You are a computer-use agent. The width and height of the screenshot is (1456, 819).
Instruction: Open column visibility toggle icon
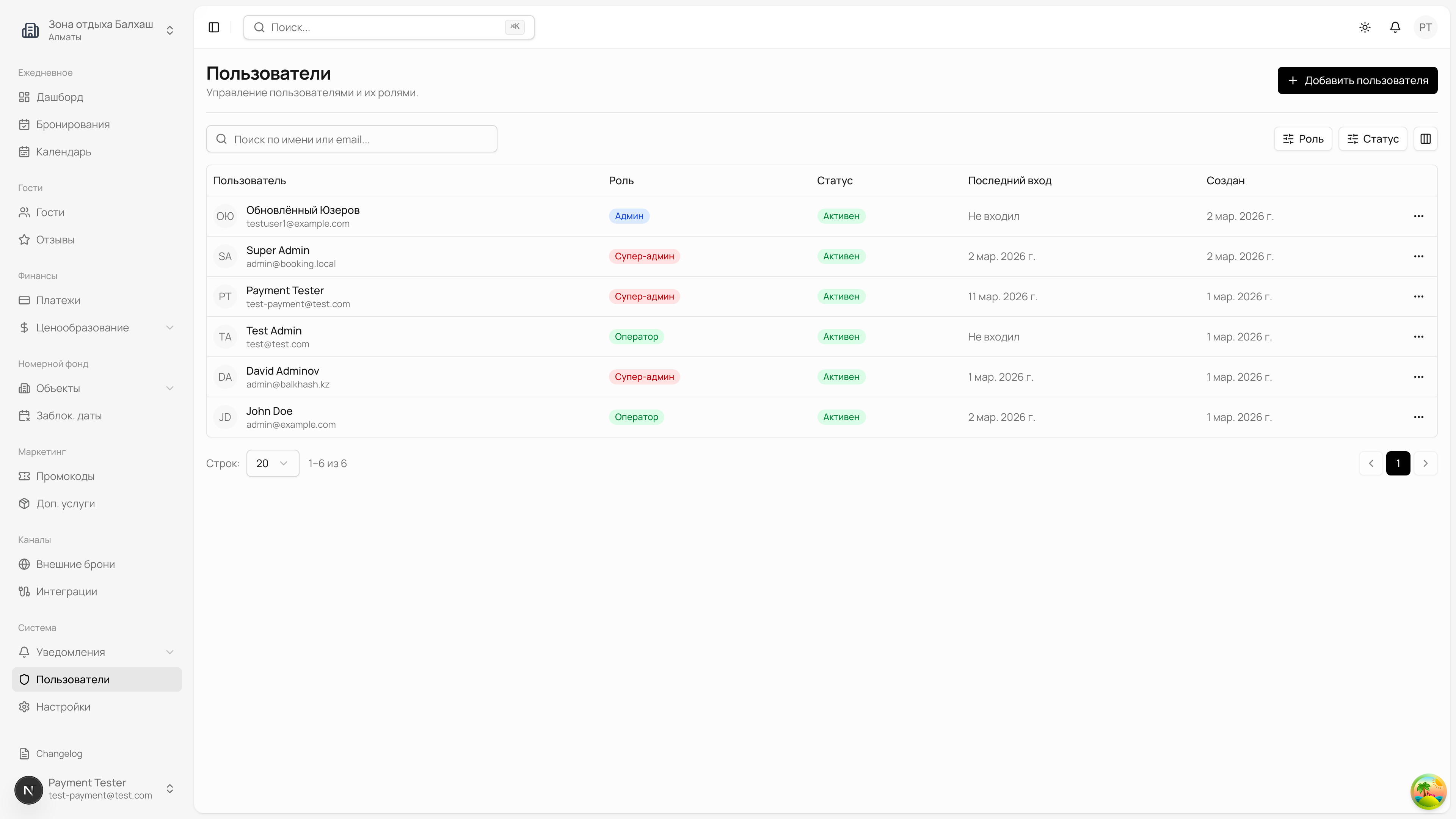pyautogui.click(x=1425, y=139)
